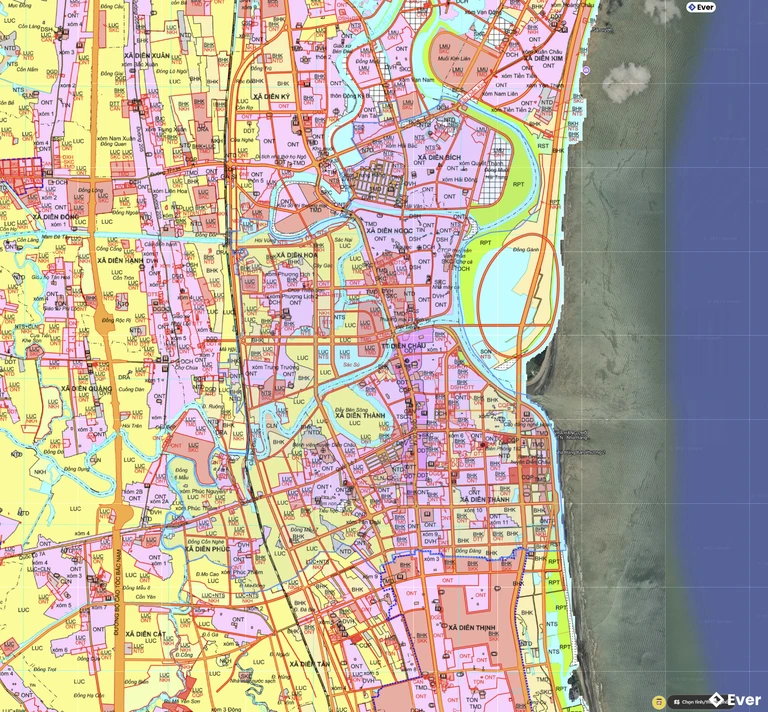Viewport: 768px width, 712px height.
Task: Select the 'XÃ DIỄN THỊNH' zone label
Action: coord(472,627)
